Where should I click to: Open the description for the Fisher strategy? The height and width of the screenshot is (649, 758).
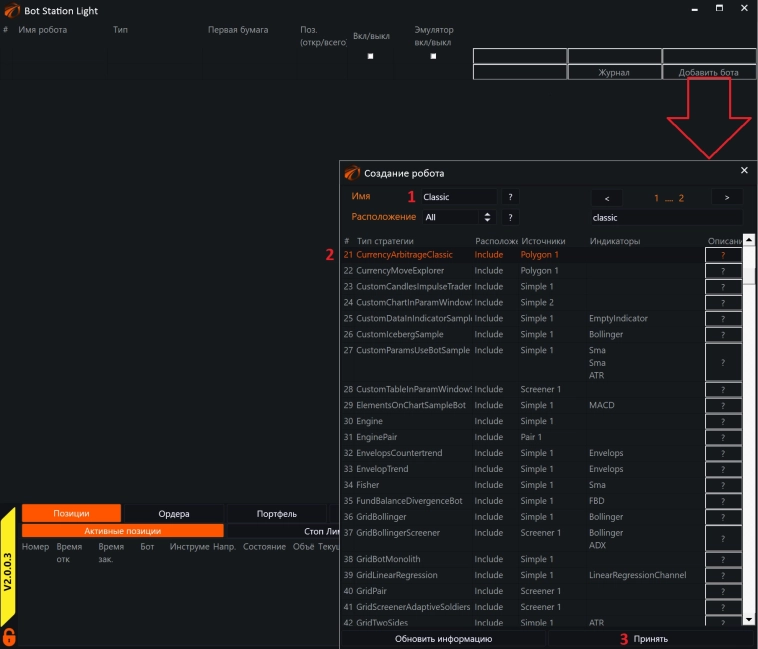click(x=723, y=485)
